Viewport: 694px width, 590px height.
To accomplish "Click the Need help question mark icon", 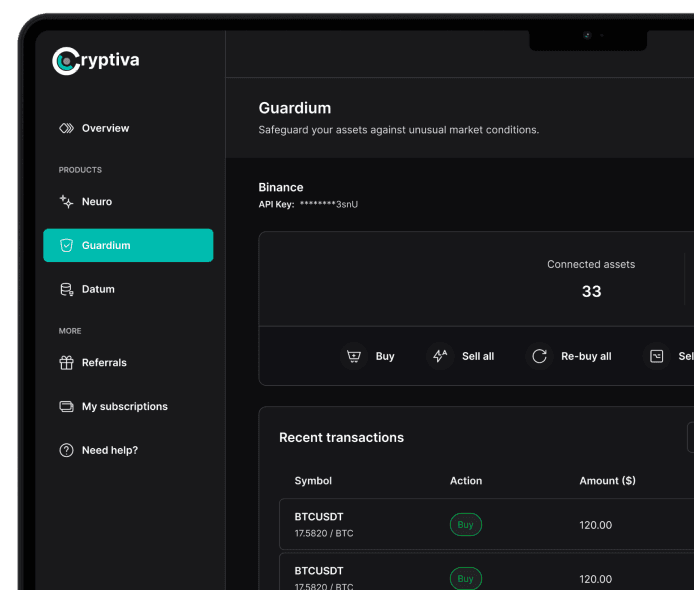I will click(x=67, y=450).
